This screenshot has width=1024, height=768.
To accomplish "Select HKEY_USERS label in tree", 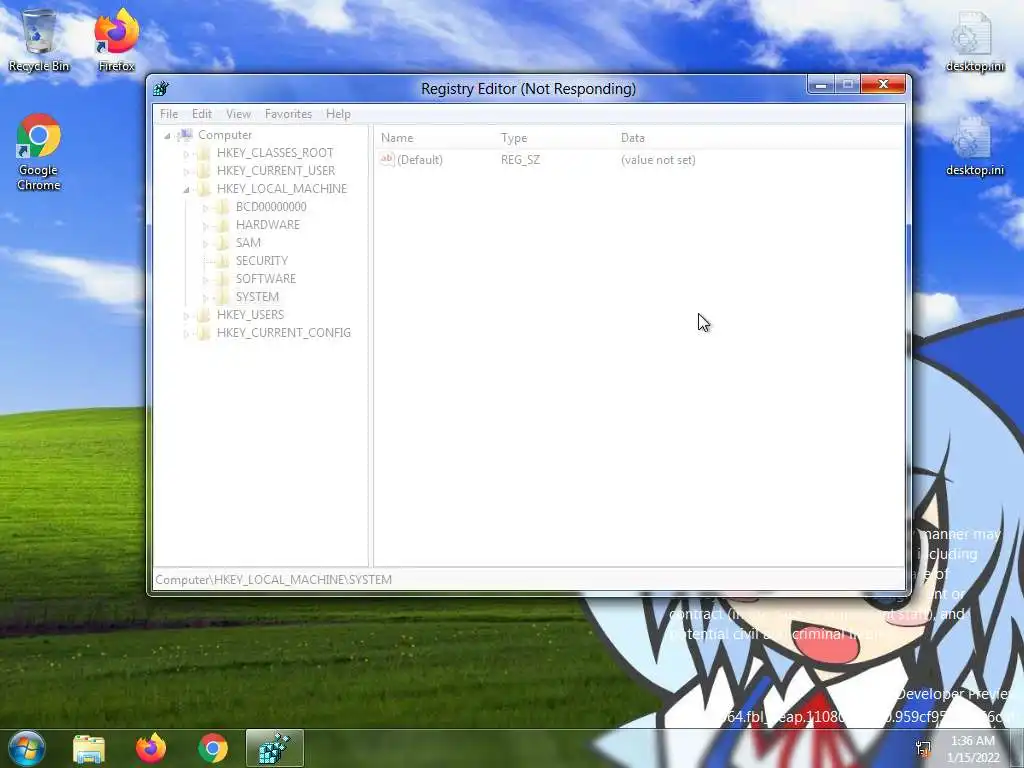I will 250,315.
